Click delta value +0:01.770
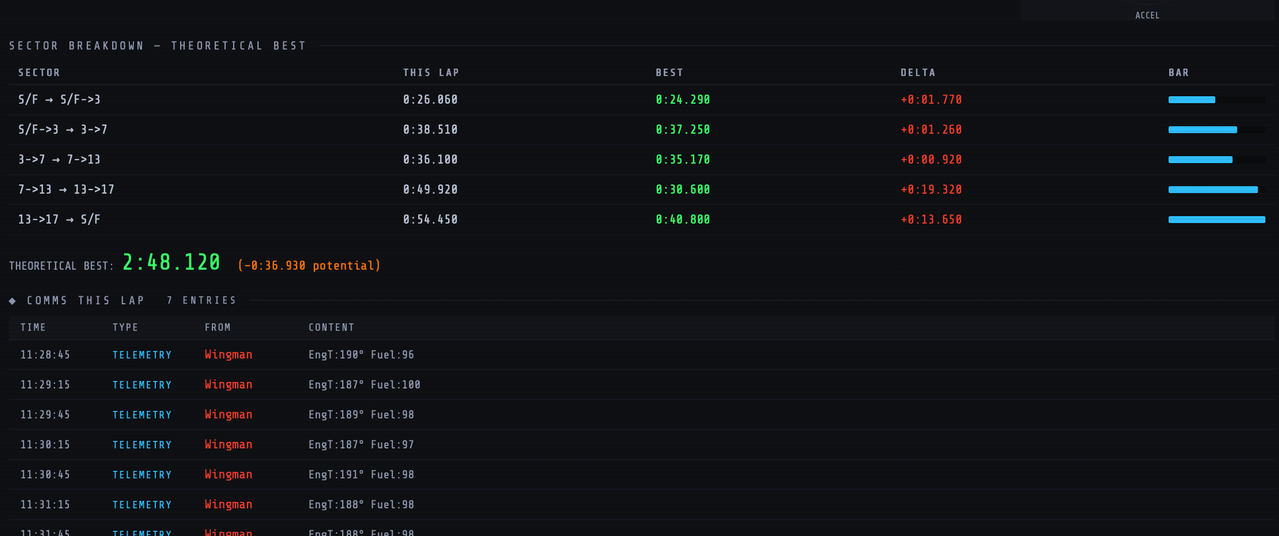Image resolution: width=1279 pixels, height=536 pixels. 931,100
